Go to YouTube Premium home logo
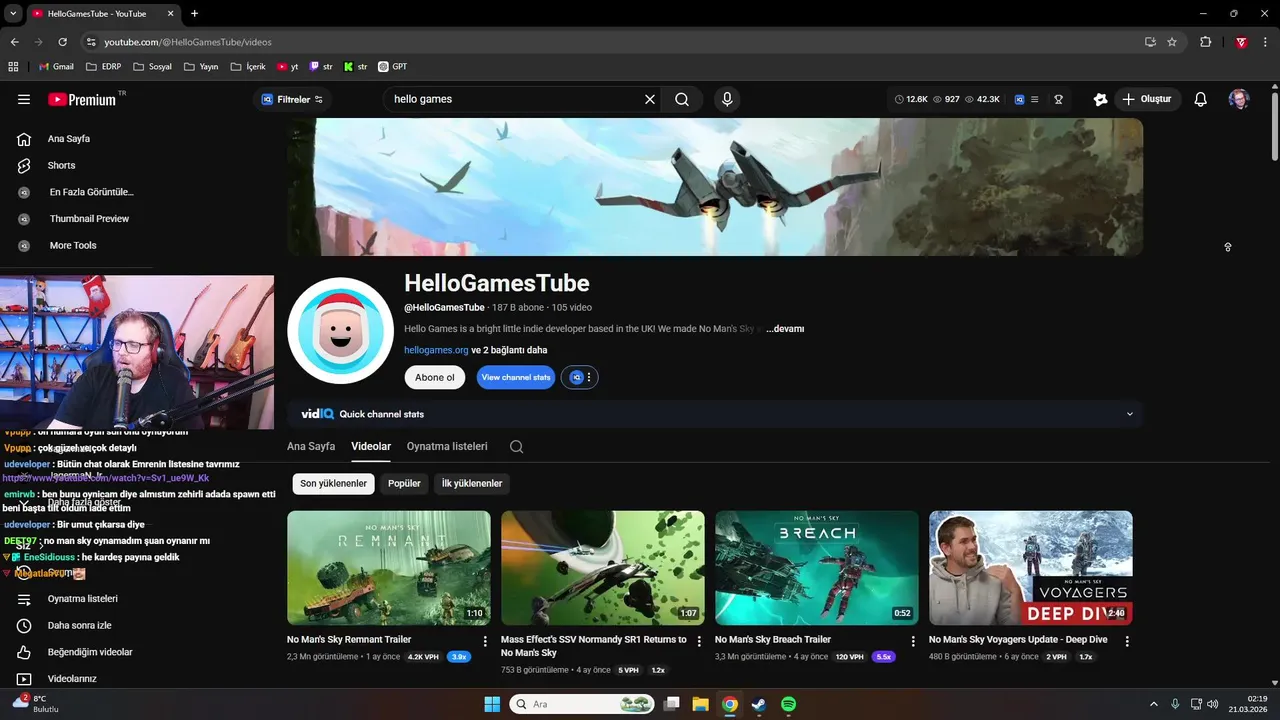This screenshot has width=1280, height=720. pos(82,99)
